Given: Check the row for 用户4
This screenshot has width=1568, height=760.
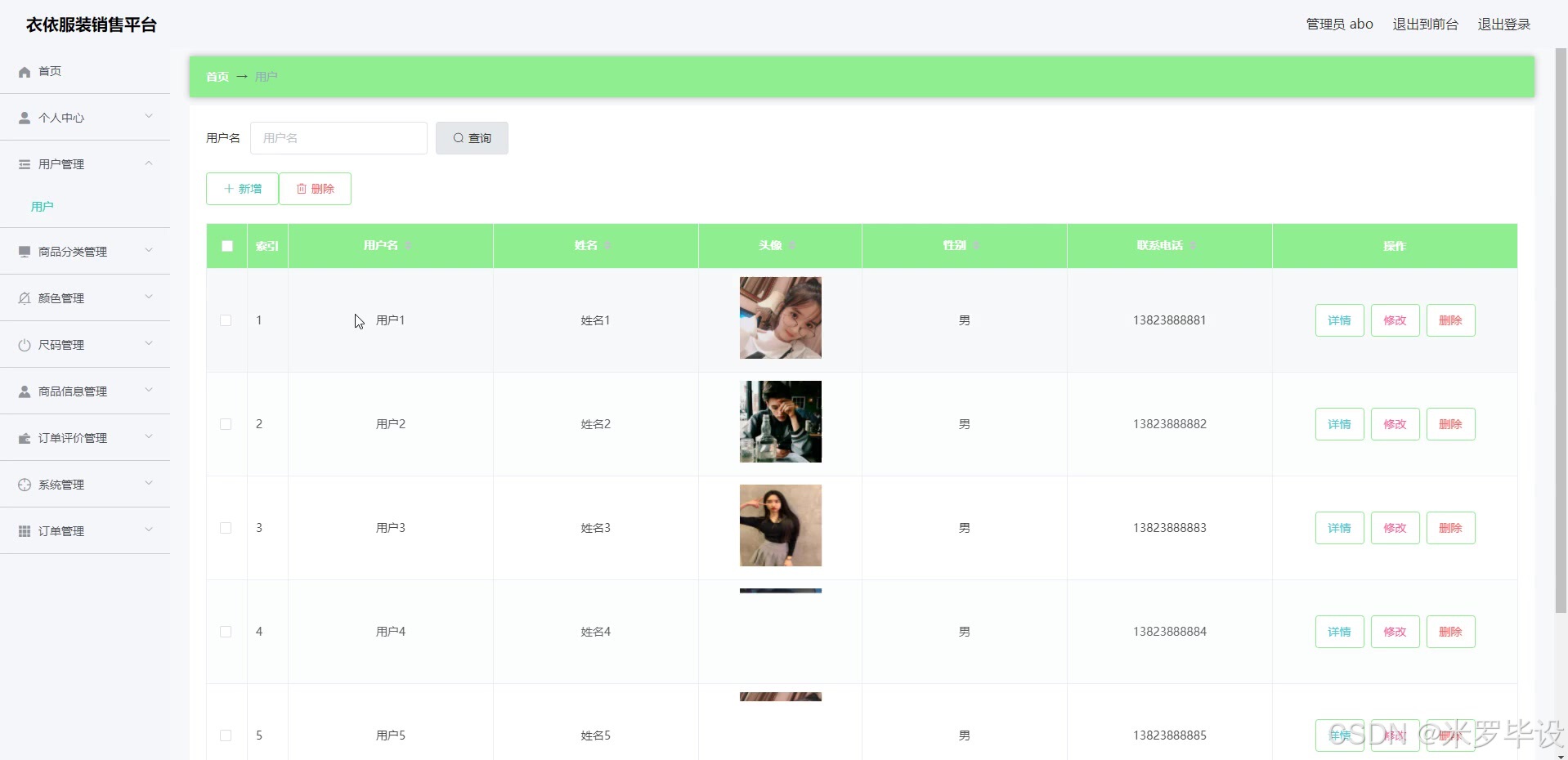Looking at the screenshot, I should tap(226, 632).
